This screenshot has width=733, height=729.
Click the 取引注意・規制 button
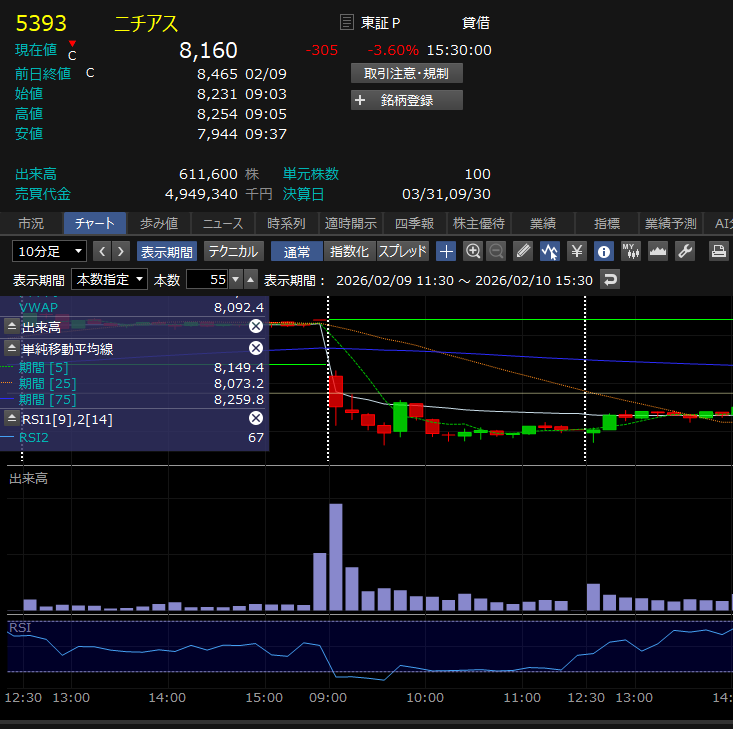point(406,73)
